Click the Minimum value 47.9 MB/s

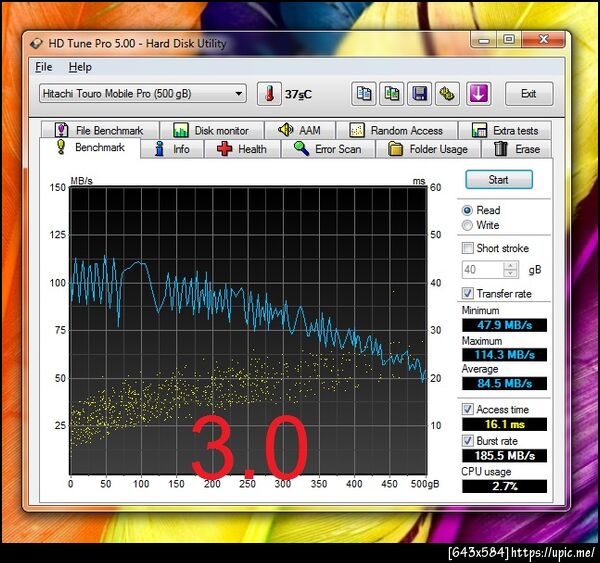[x=504, y=325]
